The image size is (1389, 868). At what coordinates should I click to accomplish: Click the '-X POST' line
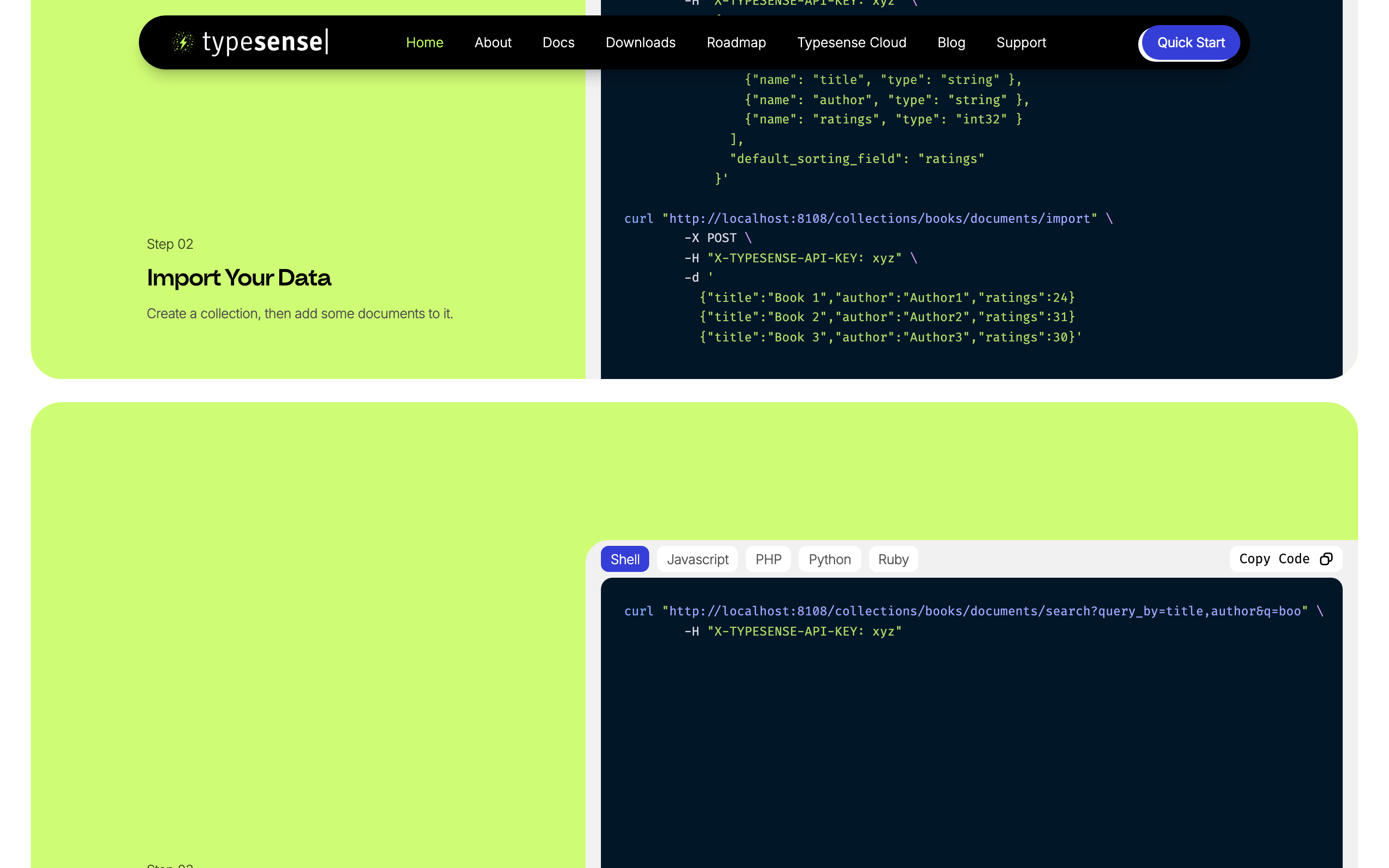(718, 238)
